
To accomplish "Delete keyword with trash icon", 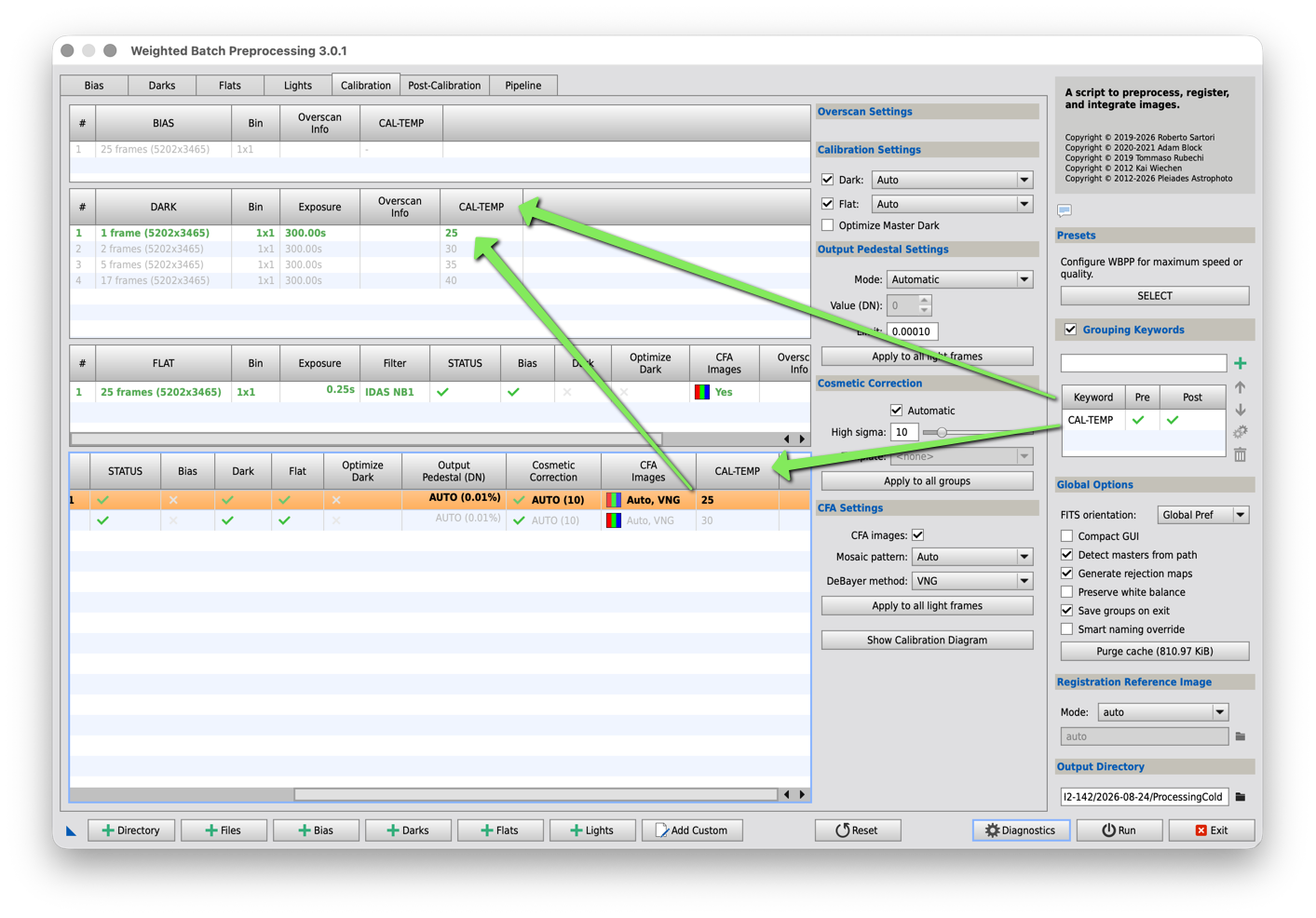I will click(x=1240, y=454).
